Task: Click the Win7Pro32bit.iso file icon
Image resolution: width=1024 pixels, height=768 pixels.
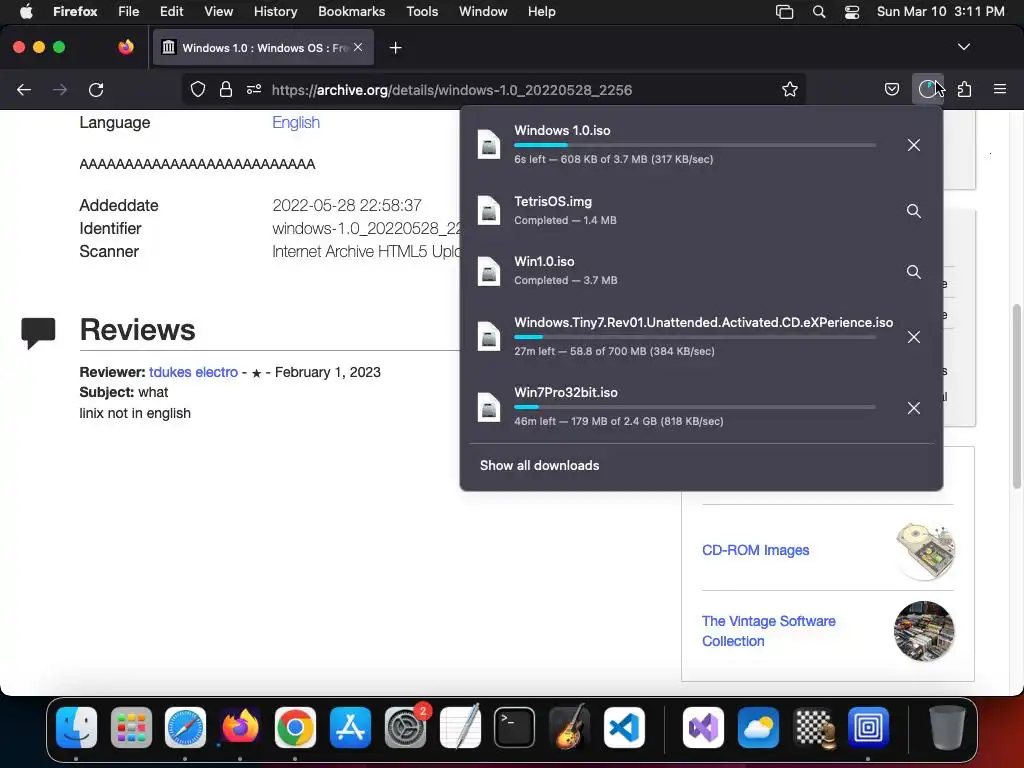Action: [x=488, y=408]
